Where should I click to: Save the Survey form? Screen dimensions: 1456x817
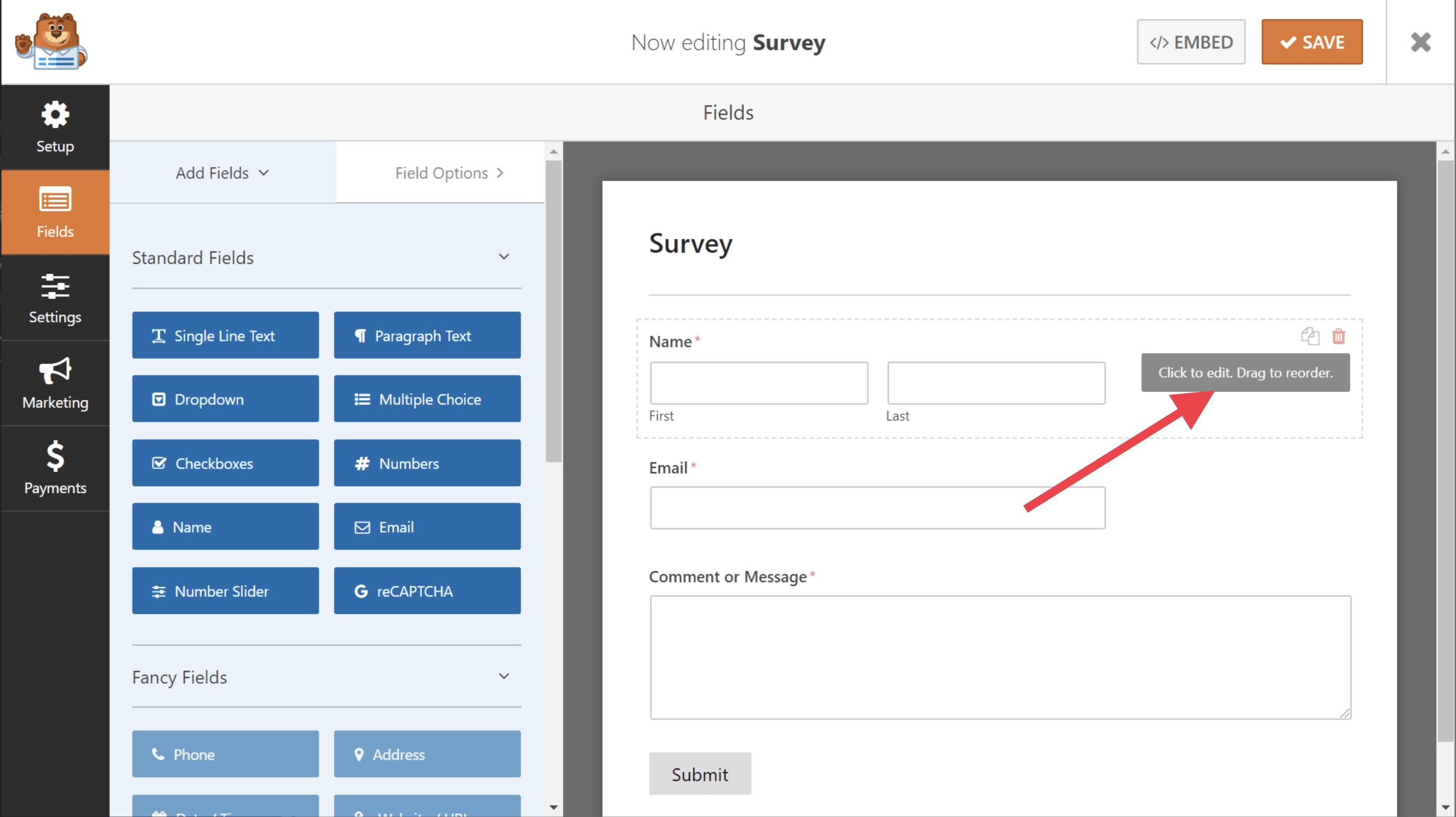pos(1312,42)
